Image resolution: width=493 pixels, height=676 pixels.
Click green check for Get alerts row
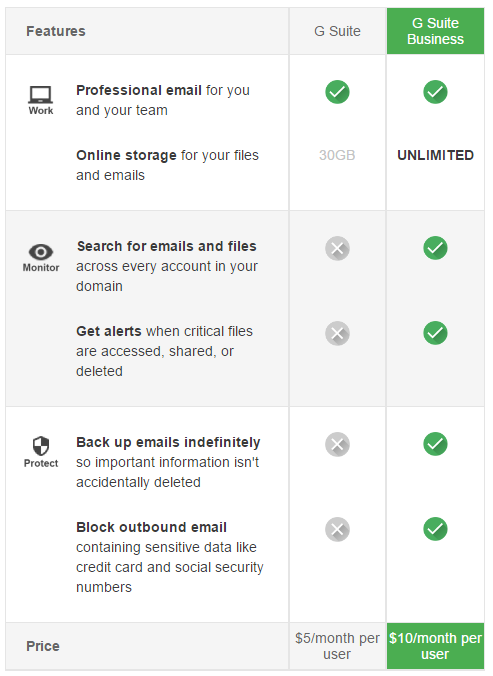pyautogui.click(x=435, y=333)
